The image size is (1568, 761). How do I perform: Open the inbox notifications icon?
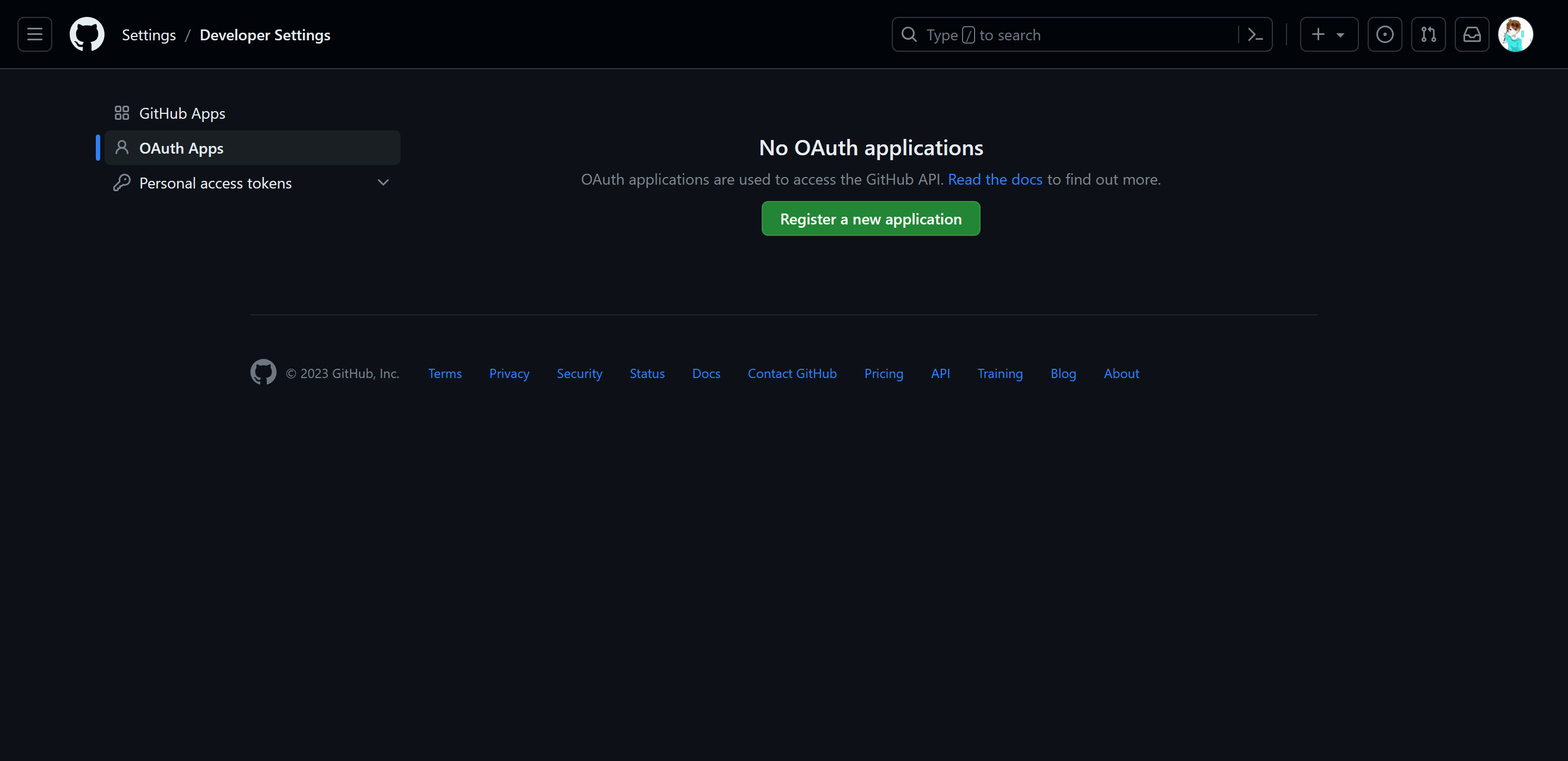(1470, 34)
